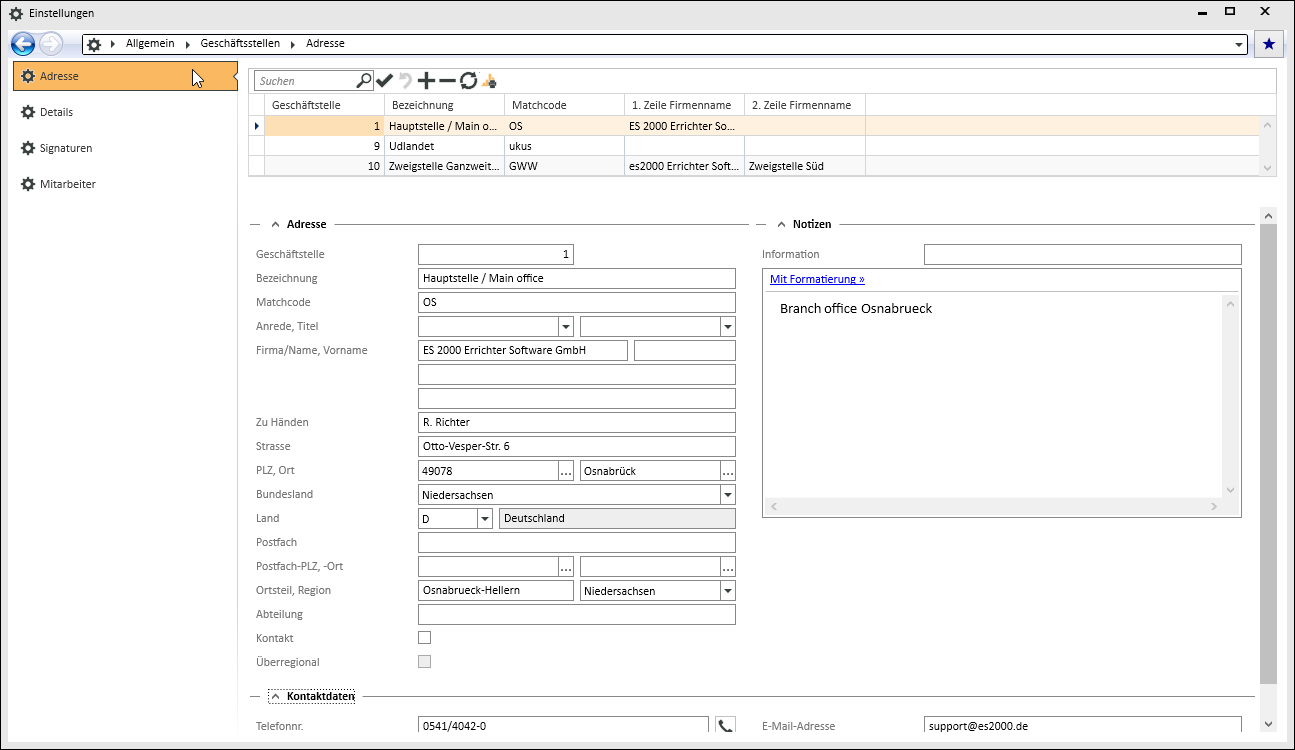The image size is (1295, 750).
Task: Switch to Signaturen in sidebar
Action: [65, 148]
